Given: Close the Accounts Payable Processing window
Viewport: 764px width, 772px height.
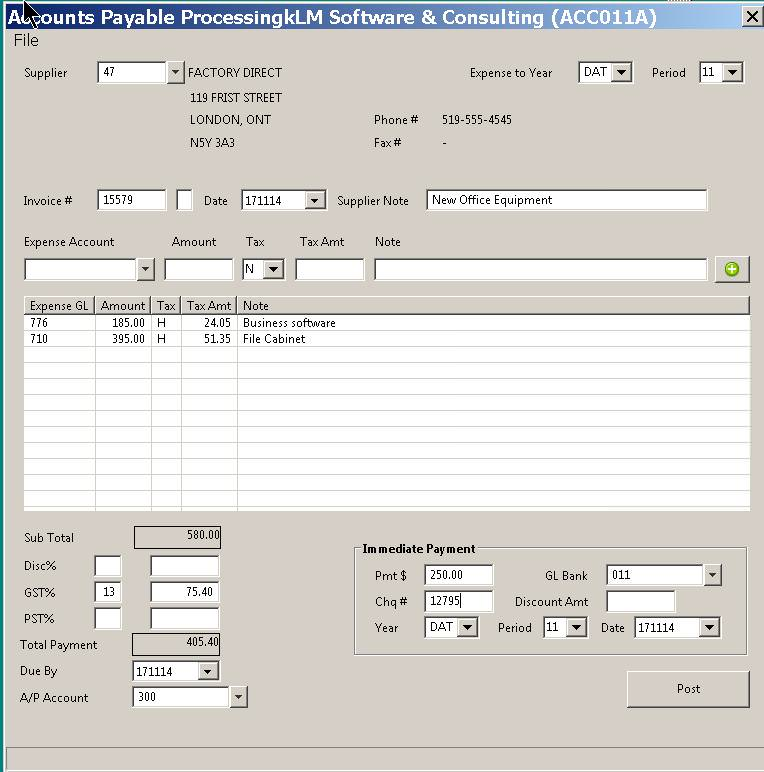Looking at the screenshot, I should coord(752,17).
